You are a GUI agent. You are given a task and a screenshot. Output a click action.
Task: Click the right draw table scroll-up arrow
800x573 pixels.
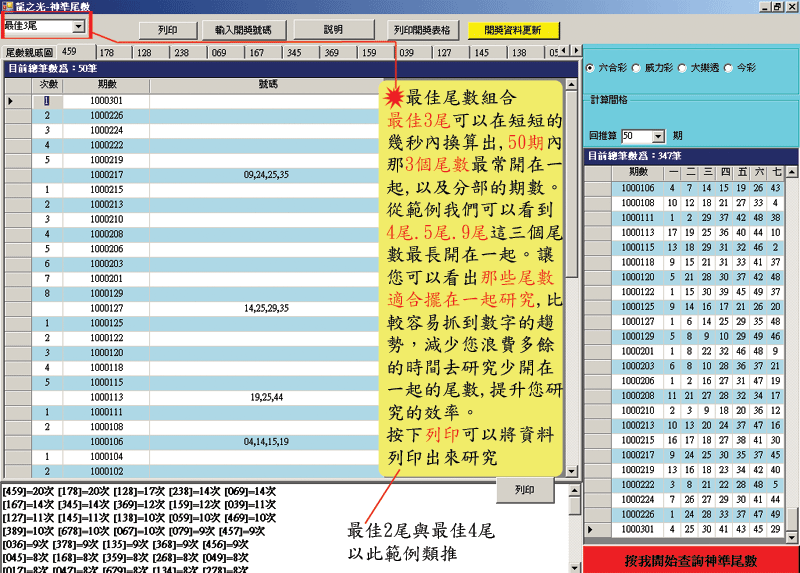[x=791, y=172]
